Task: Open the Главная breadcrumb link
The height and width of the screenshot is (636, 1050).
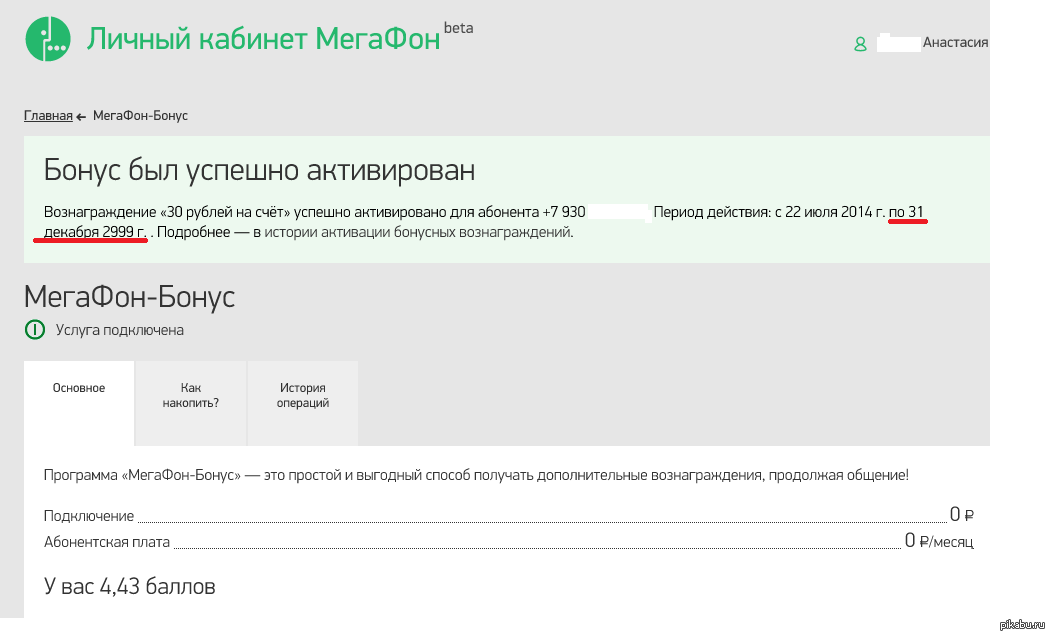Action: pyautogui.click(x=48, y=116)
